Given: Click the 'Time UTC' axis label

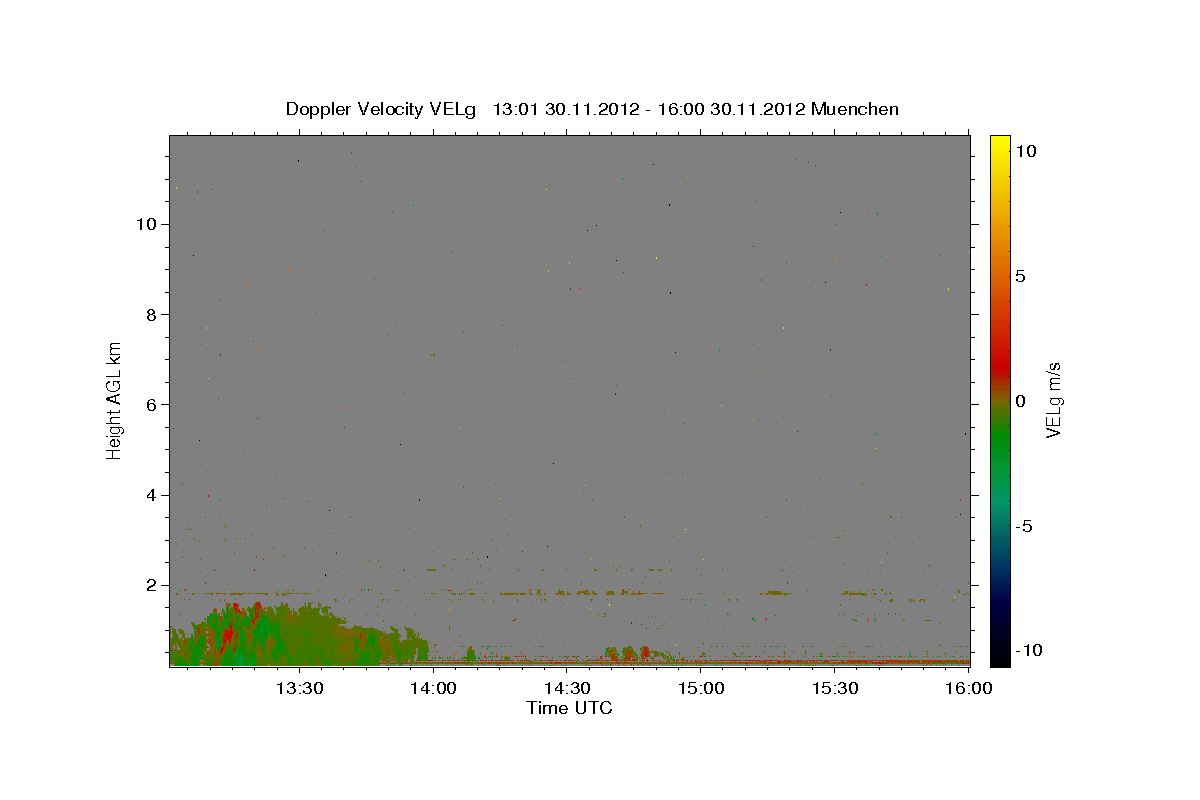Looking at the screenshot, I should point(569,708).
